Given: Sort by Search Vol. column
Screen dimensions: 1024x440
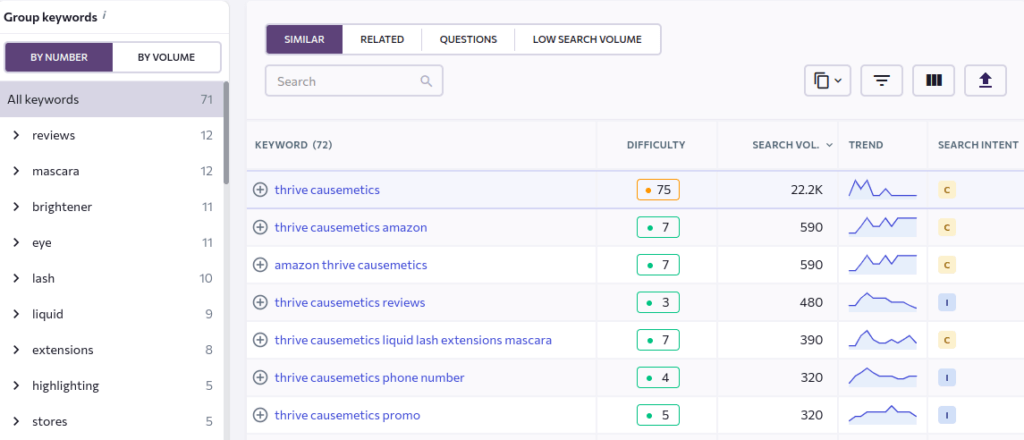Looking at the screenshot, I should 792,145.
